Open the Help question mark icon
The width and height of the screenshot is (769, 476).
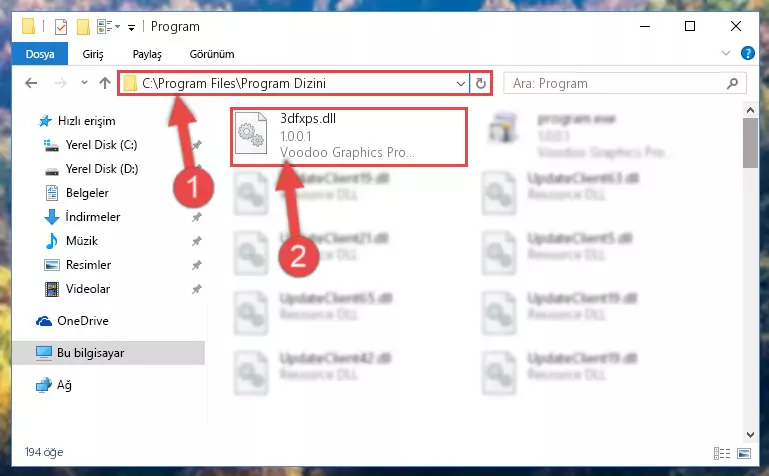[747, 53]
